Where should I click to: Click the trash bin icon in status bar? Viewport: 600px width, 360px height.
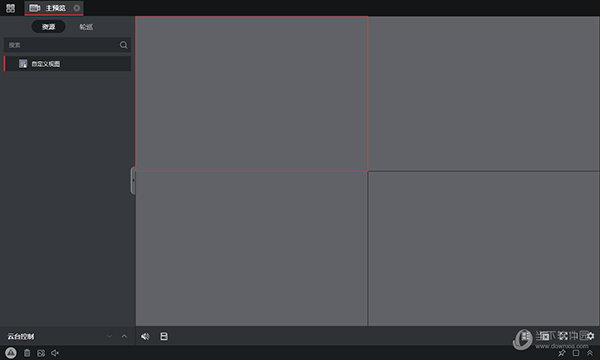point(27,353)
